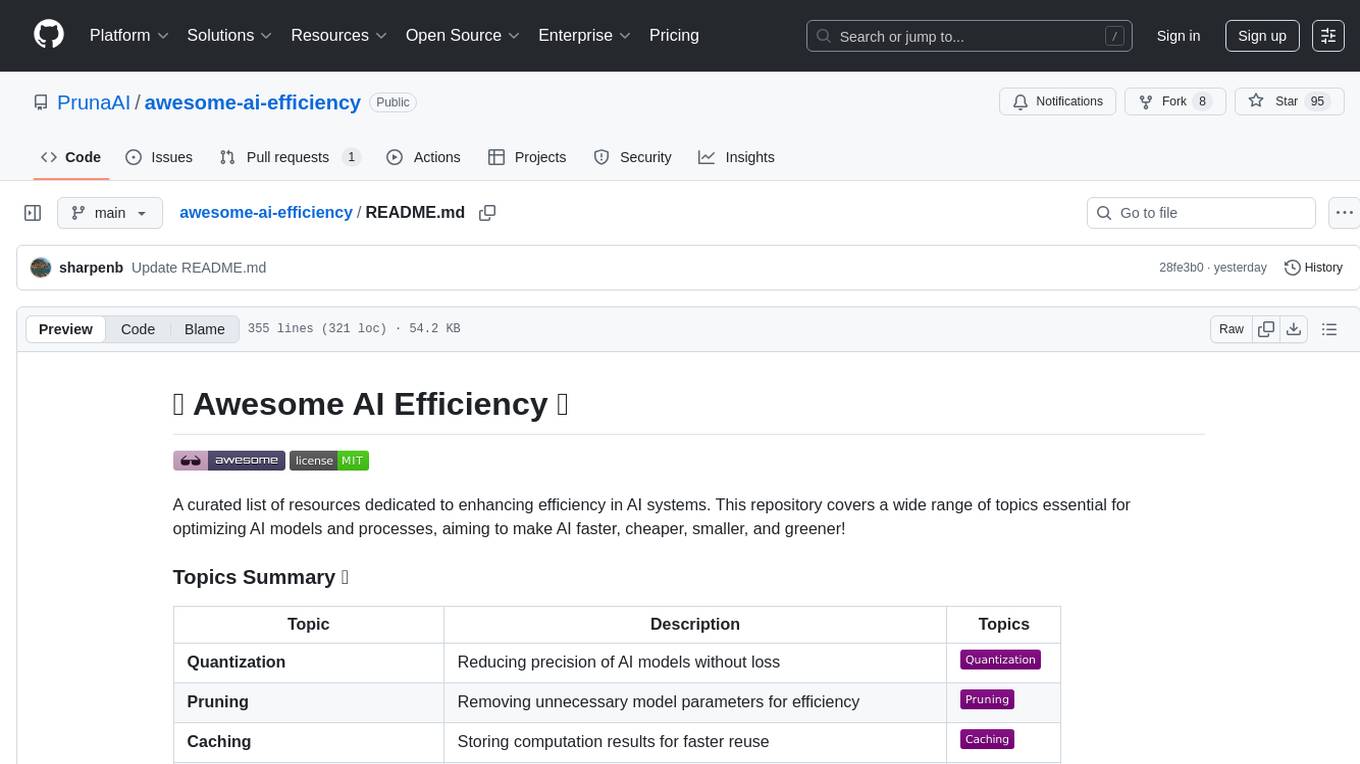Open the more file actions menu

click(1344, 213)
